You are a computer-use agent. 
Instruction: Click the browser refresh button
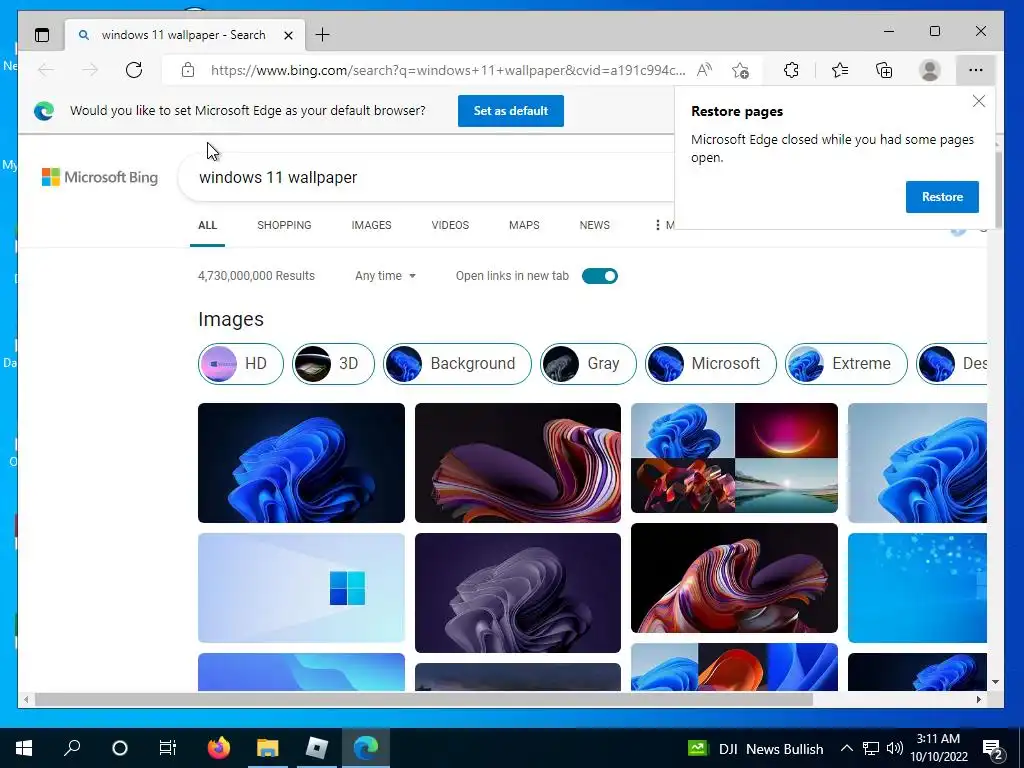(134, 70)
